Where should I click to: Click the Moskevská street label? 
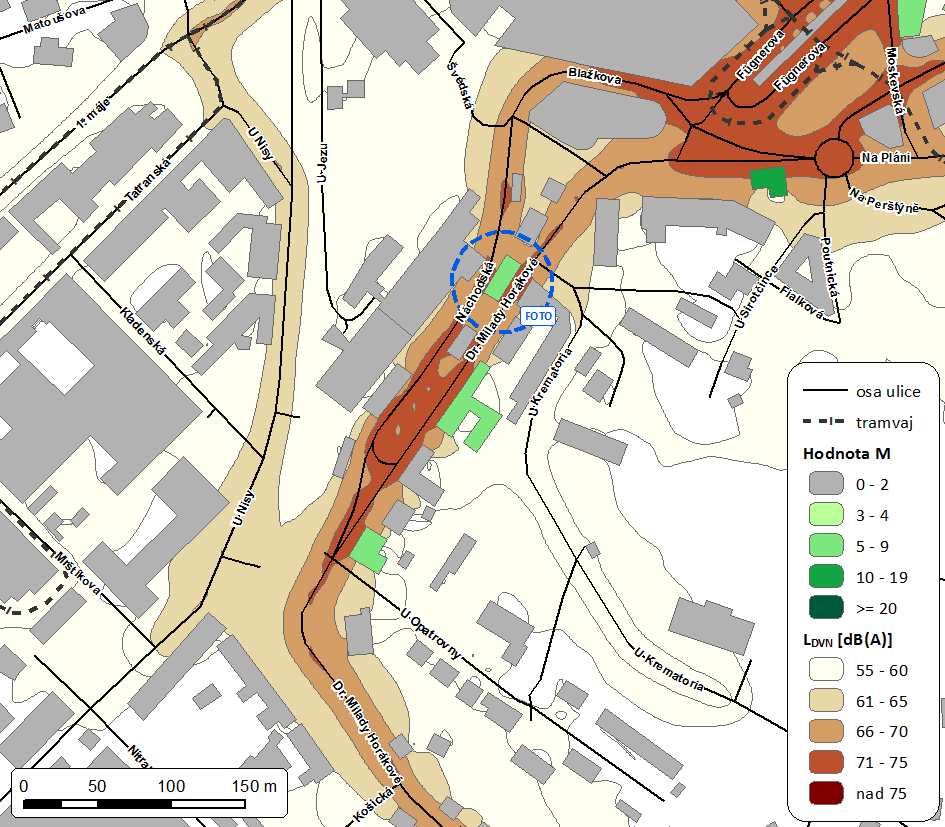(x=896, y=81)
